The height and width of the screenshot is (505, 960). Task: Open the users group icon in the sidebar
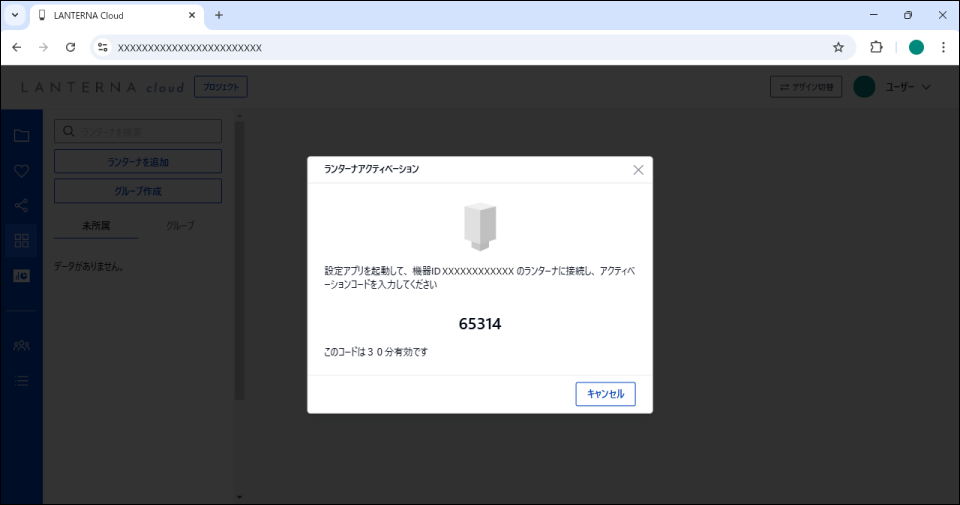point(21,345)
